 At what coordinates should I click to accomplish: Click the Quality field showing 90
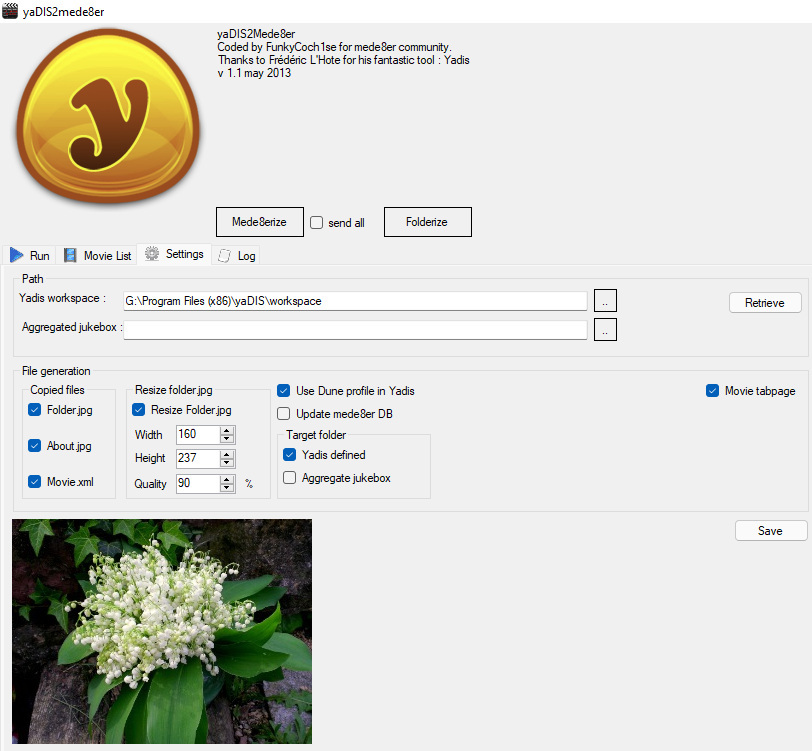click(198, 483)
